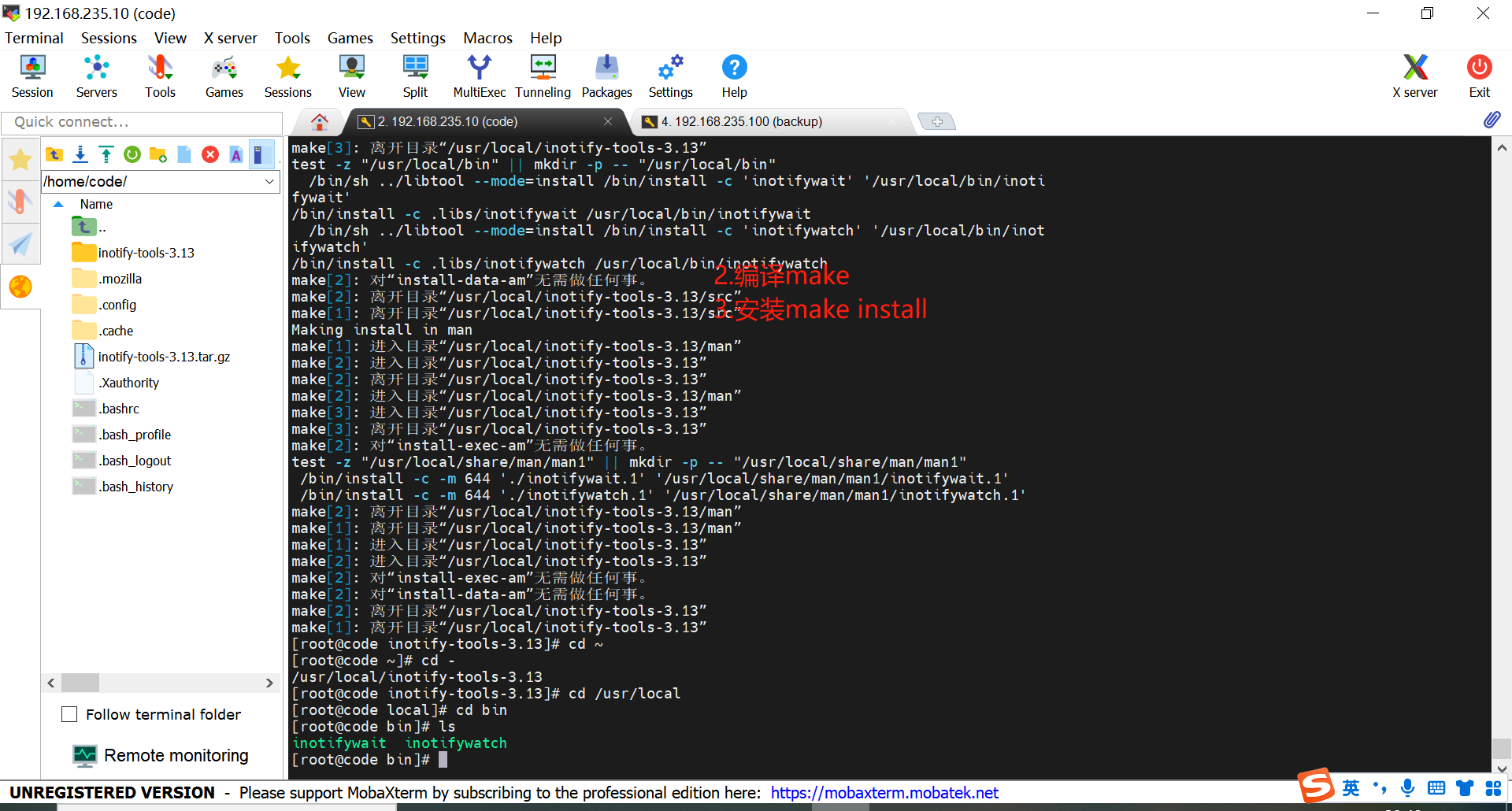Click terminal scrollbar up arrow
Image resolution: width=1512 pixels, height=811 pixels.
tap(1502, 147)
